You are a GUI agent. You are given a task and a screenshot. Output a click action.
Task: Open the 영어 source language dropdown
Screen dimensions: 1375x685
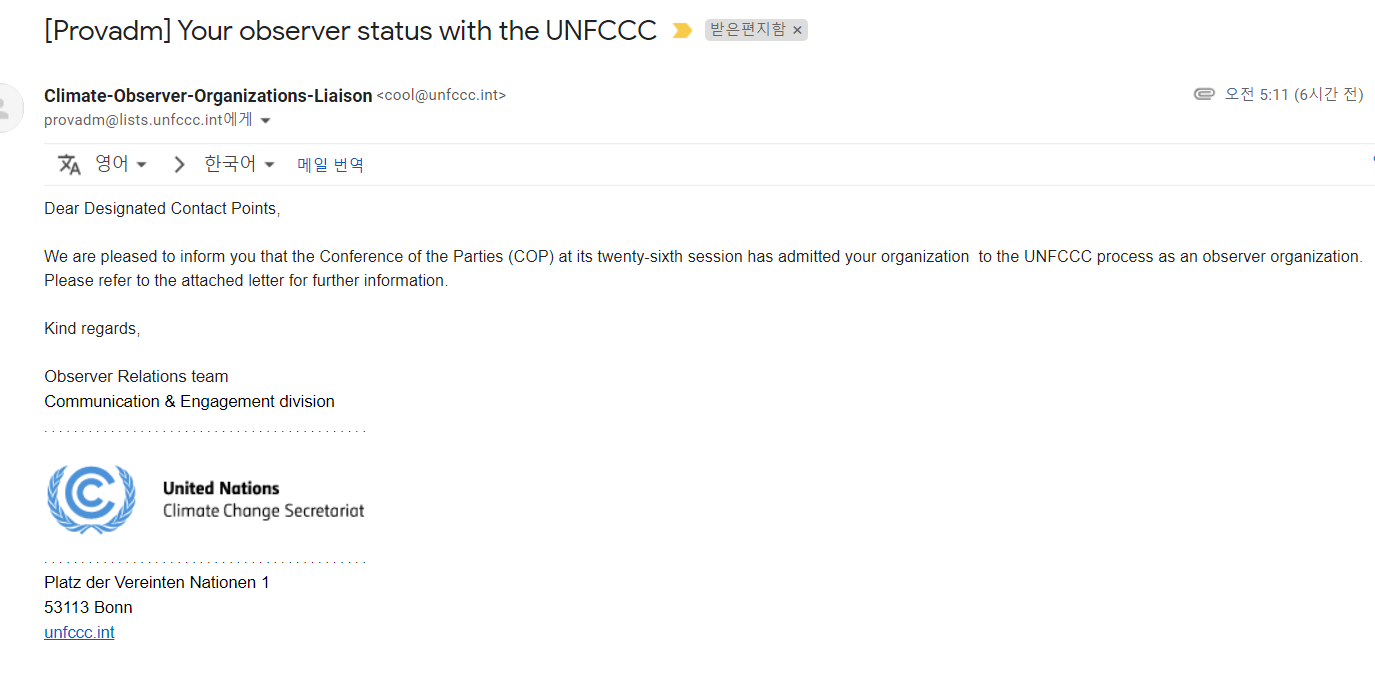[121, 164]
